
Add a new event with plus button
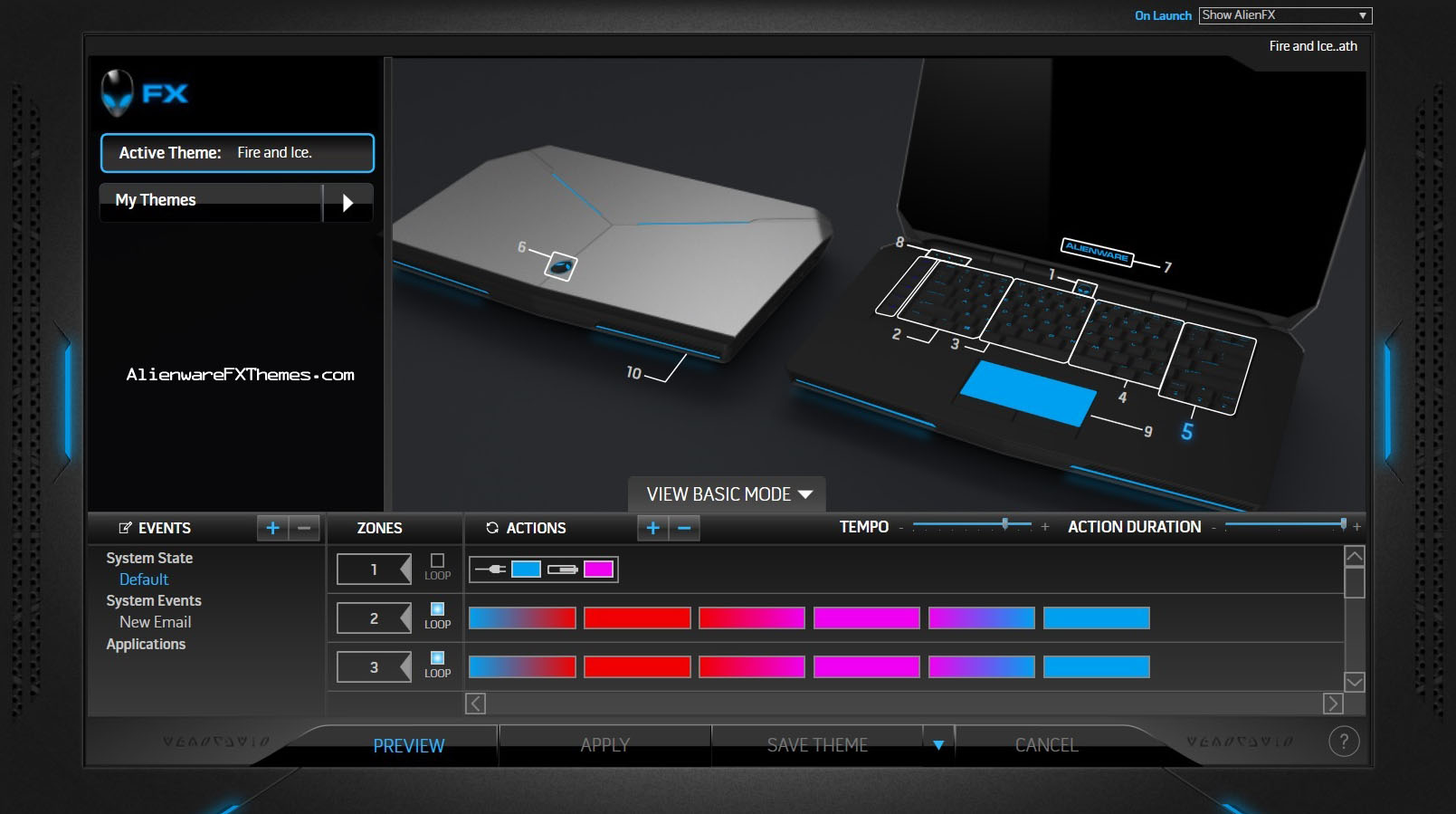click(272, 528)
